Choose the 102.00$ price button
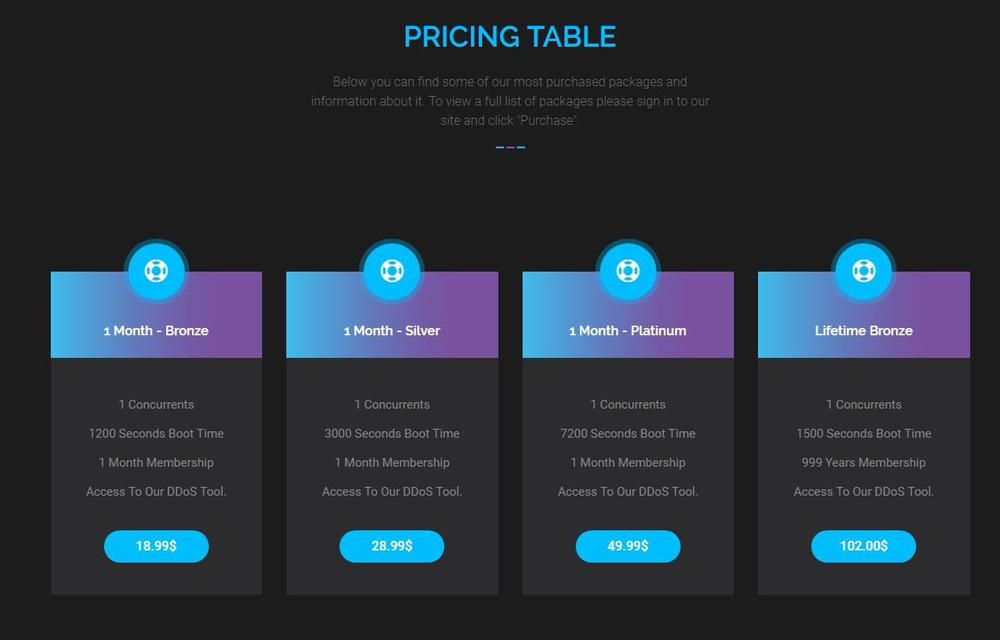The image size is (1000, 640). tap(863, 546)
